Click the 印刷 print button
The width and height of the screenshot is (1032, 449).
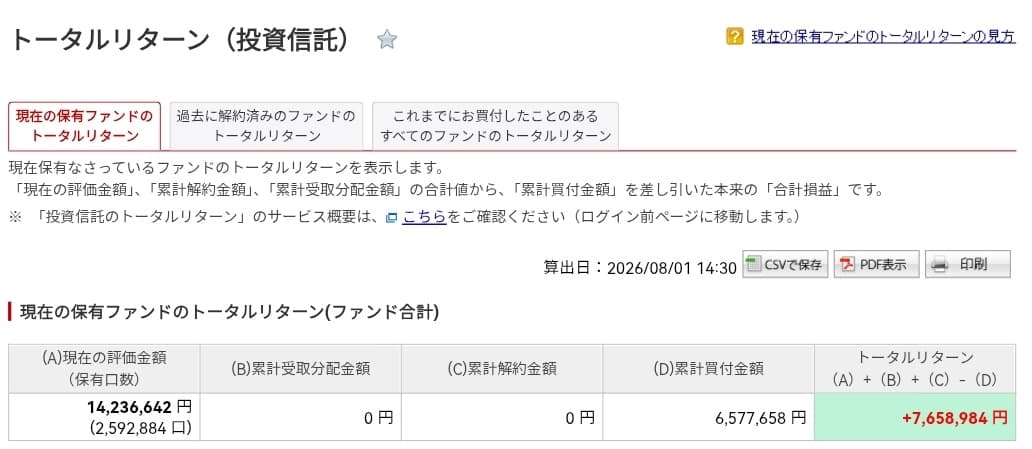point(968,264)
